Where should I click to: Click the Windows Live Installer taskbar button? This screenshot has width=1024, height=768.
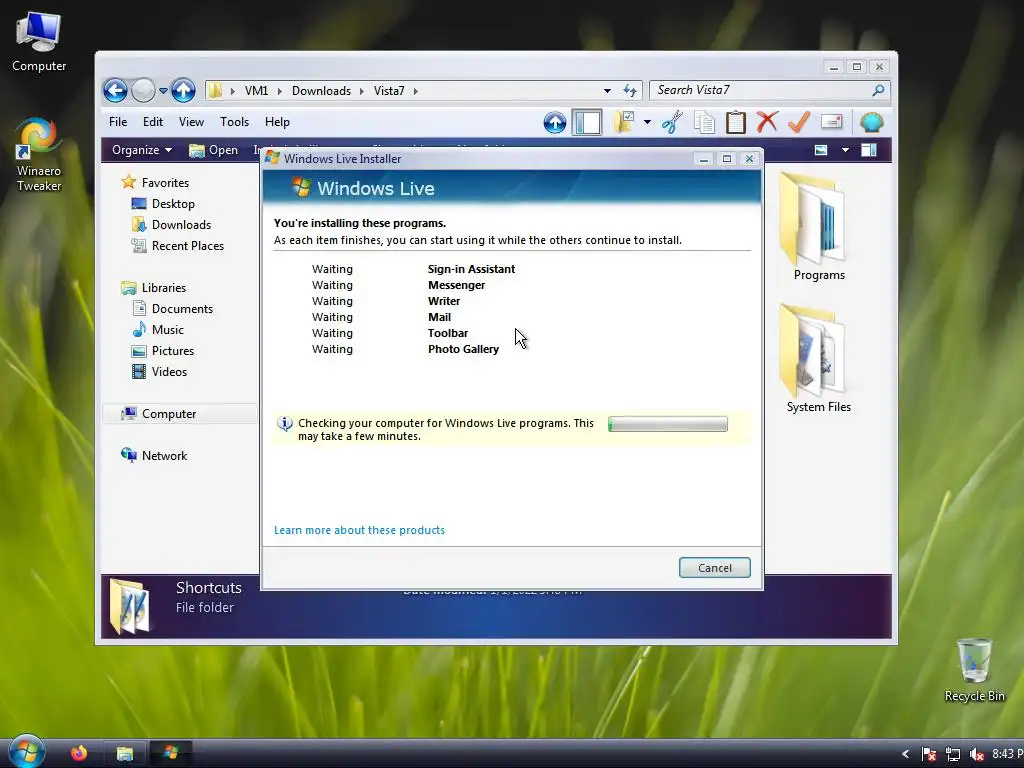171,753
